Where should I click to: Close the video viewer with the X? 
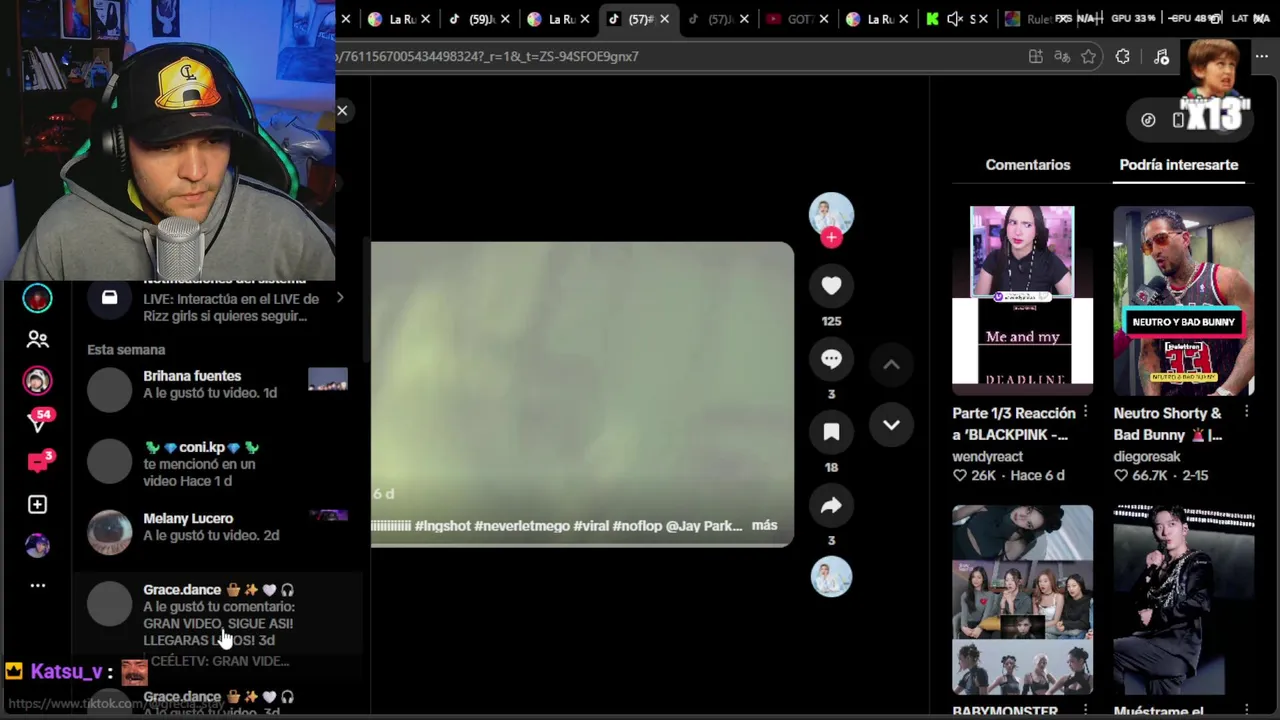(x=342, y=111)
